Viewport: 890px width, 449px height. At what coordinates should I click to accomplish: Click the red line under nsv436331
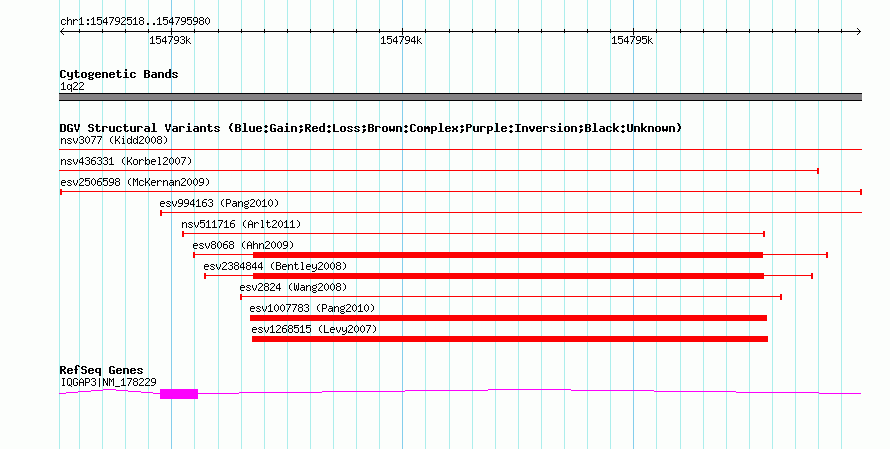click(x=439, y=171)
